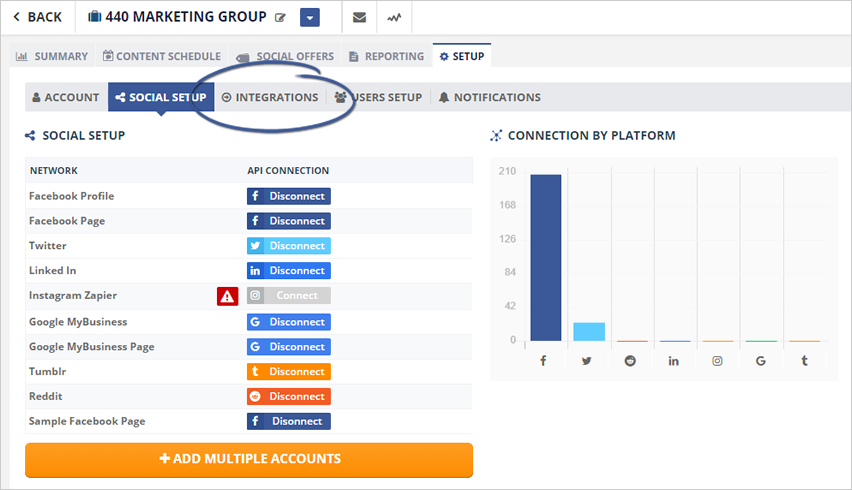Click the envelope mail icon in header
The width and height of the screenshot is (852, 490).
359,17
